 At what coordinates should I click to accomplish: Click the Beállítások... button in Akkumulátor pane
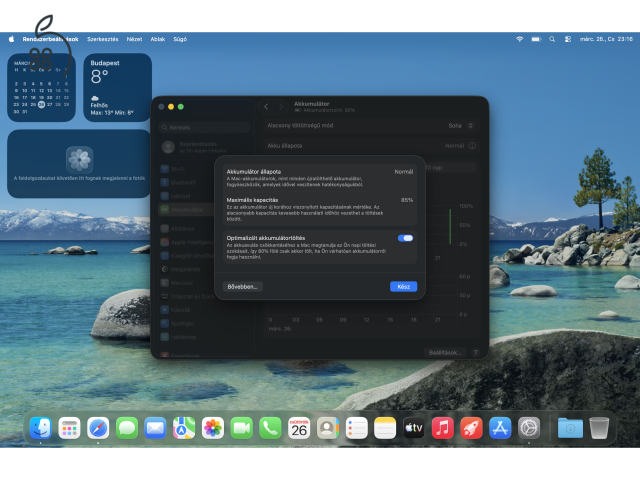point(444,352)
